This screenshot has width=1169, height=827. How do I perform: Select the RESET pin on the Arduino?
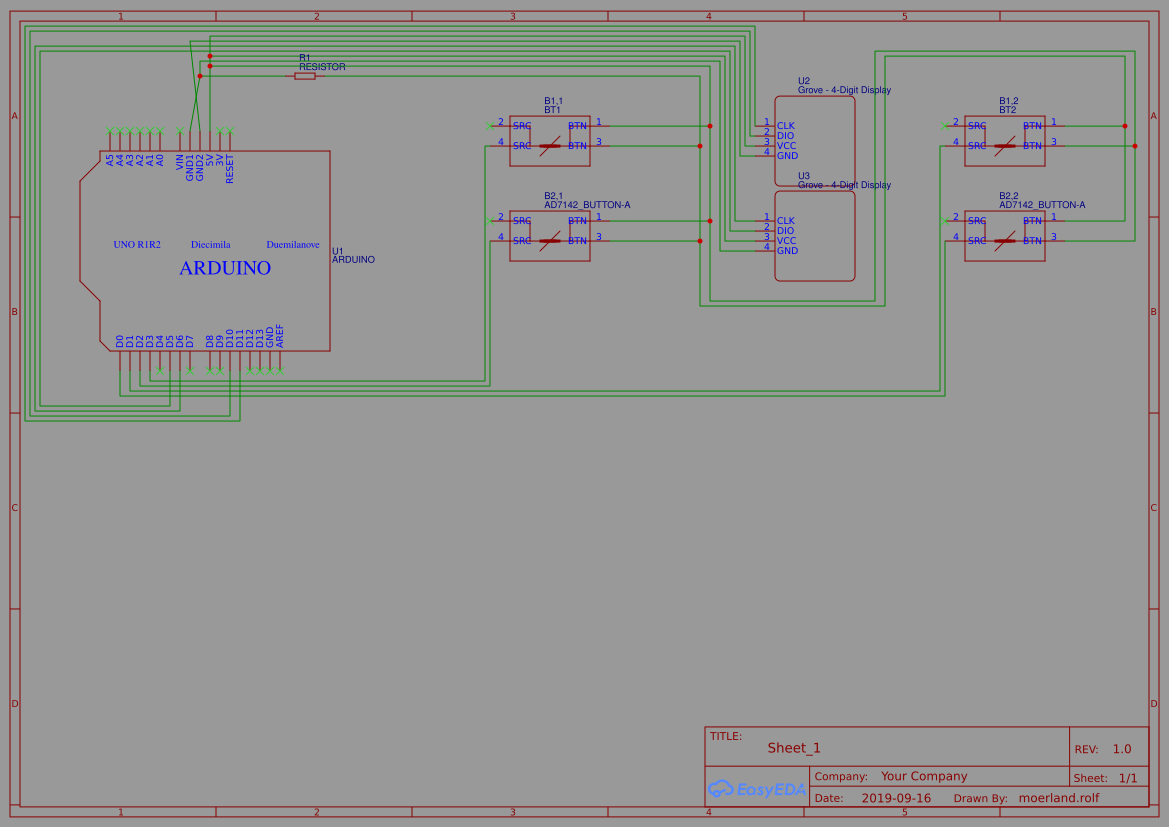pyautogui.click(x=229, y=164)
